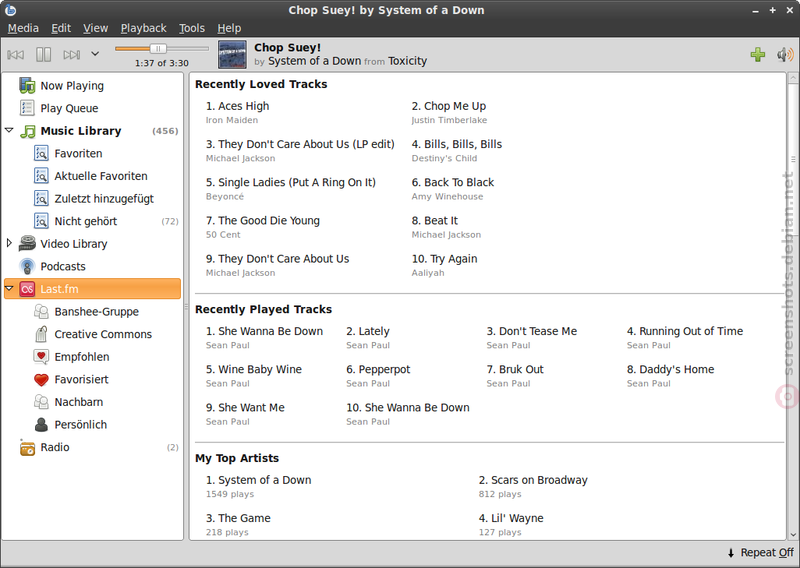Click top artist Scars on Broadway
This screenshot has height=568, width=800.
click(x=533, y=480)
